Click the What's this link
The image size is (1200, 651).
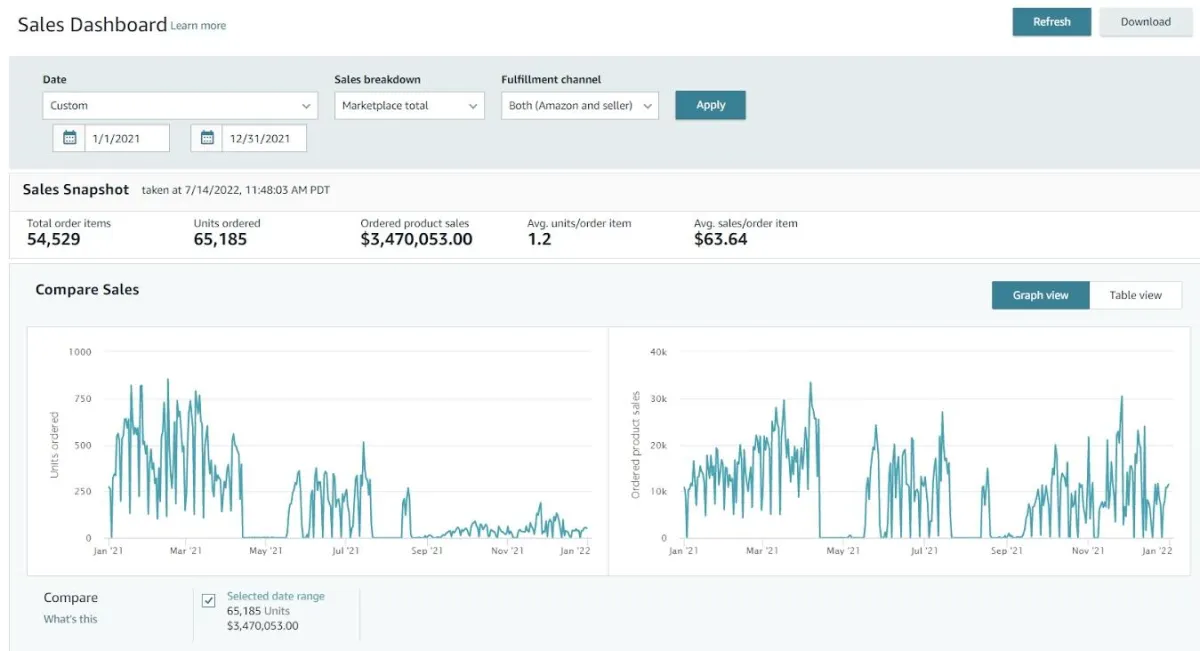pyautogui.click(x=70, y=619)
